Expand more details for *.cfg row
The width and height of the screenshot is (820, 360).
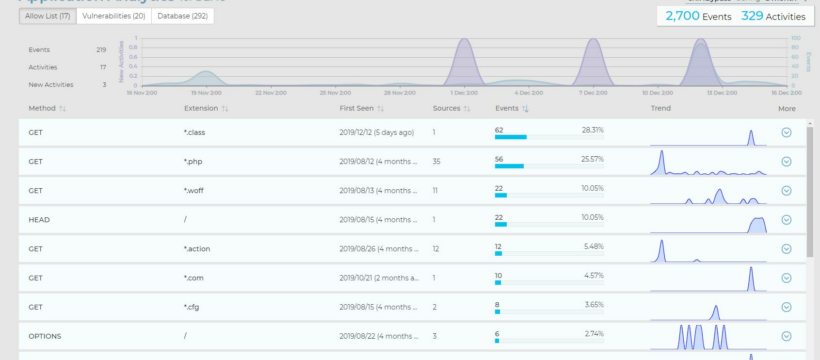pyautogui.click(x=786, y=307)
